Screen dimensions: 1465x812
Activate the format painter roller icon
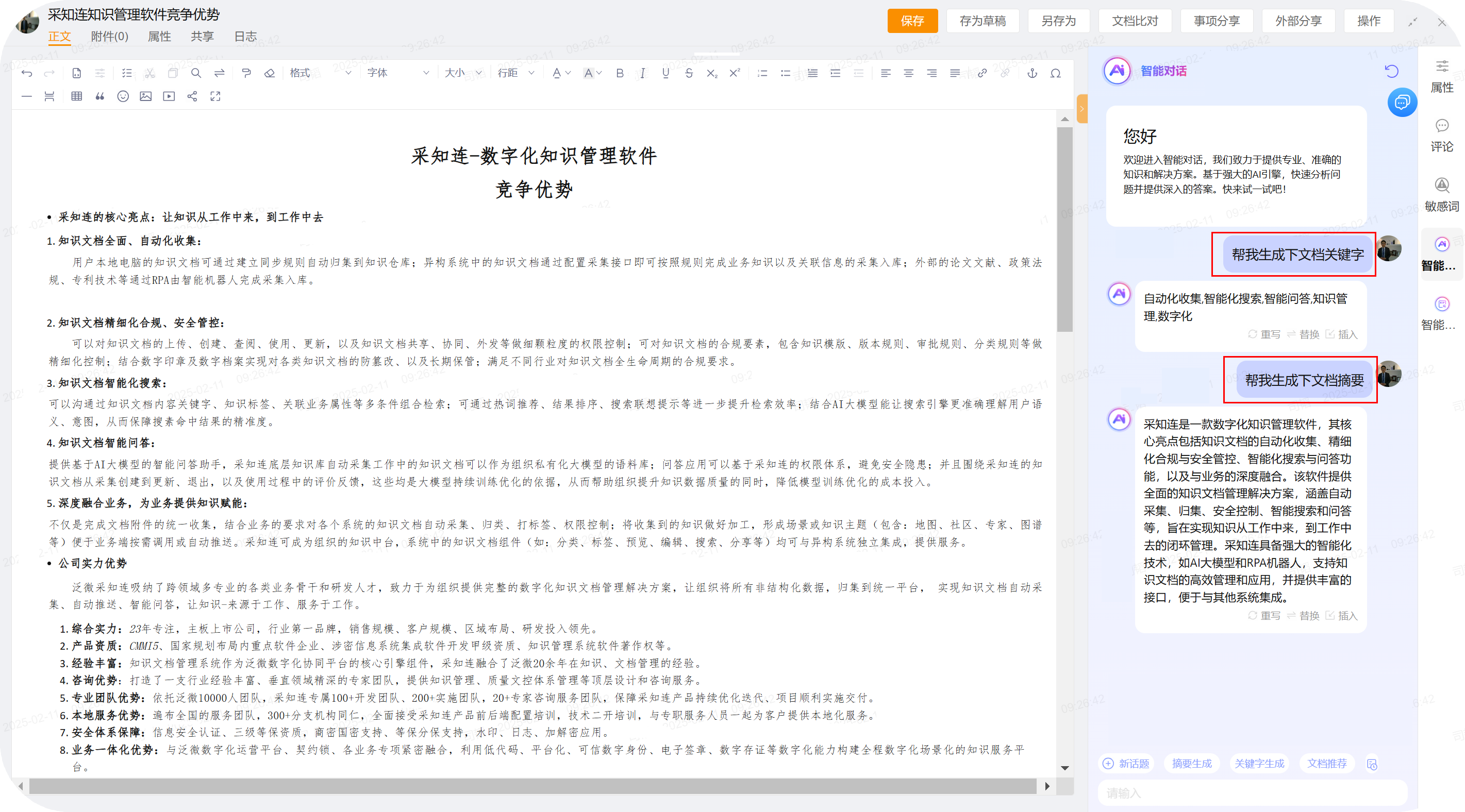point(246,73)
